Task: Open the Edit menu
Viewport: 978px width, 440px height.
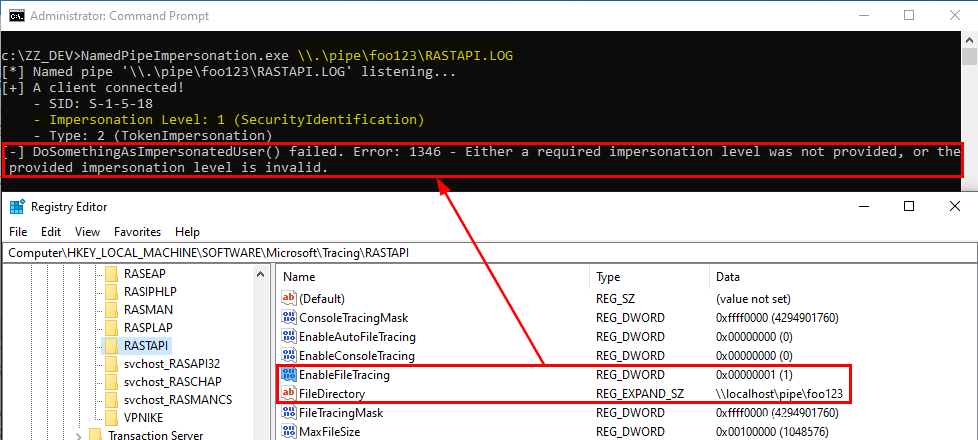Action: coord(51,231)
